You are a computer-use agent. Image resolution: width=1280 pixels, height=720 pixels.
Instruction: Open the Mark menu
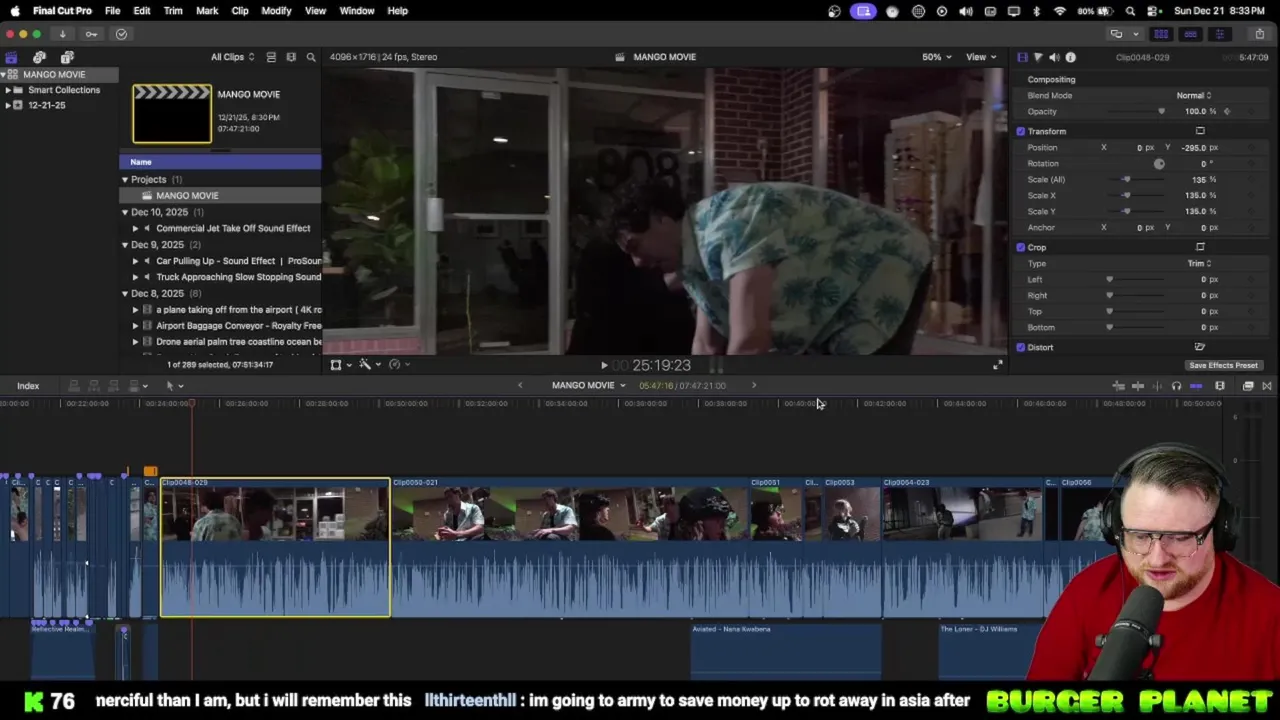click(207, 11)
